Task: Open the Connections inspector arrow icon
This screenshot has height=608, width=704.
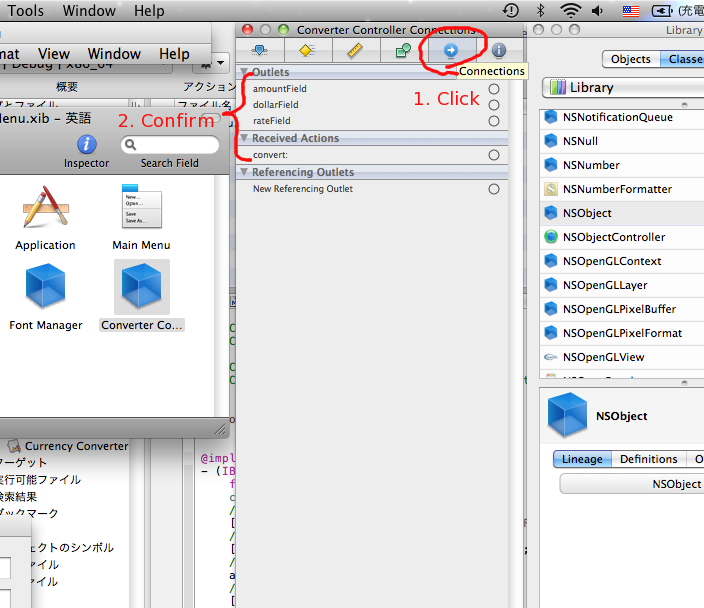Action: click(x=451, y=50)
